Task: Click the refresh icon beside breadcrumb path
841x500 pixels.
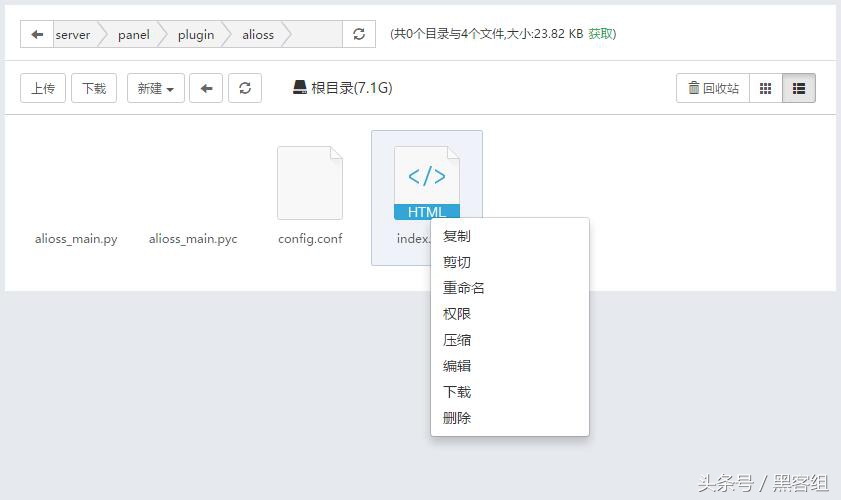Action: (x=359, y=34)
